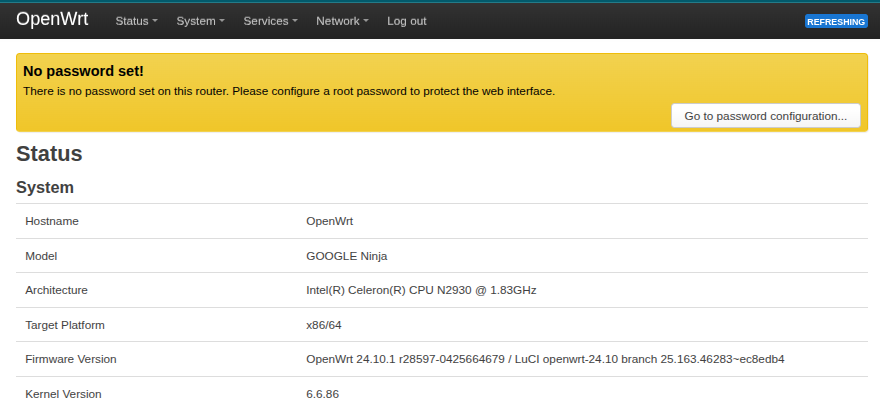The height and width of the screenshot is (406, 880).
Task: Select the hostname value 'OpenWrt' in the table
Action: tap(329, 221)
